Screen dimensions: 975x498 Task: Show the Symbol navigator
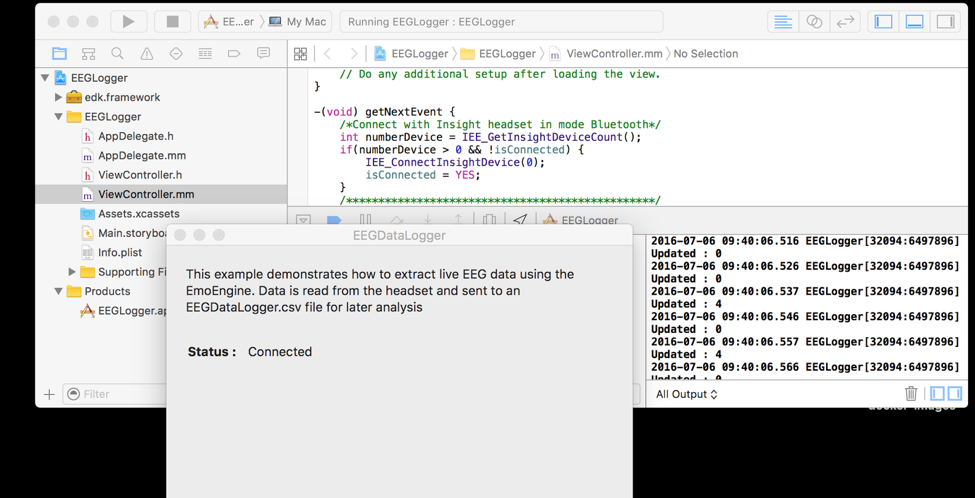click(88, 53)
